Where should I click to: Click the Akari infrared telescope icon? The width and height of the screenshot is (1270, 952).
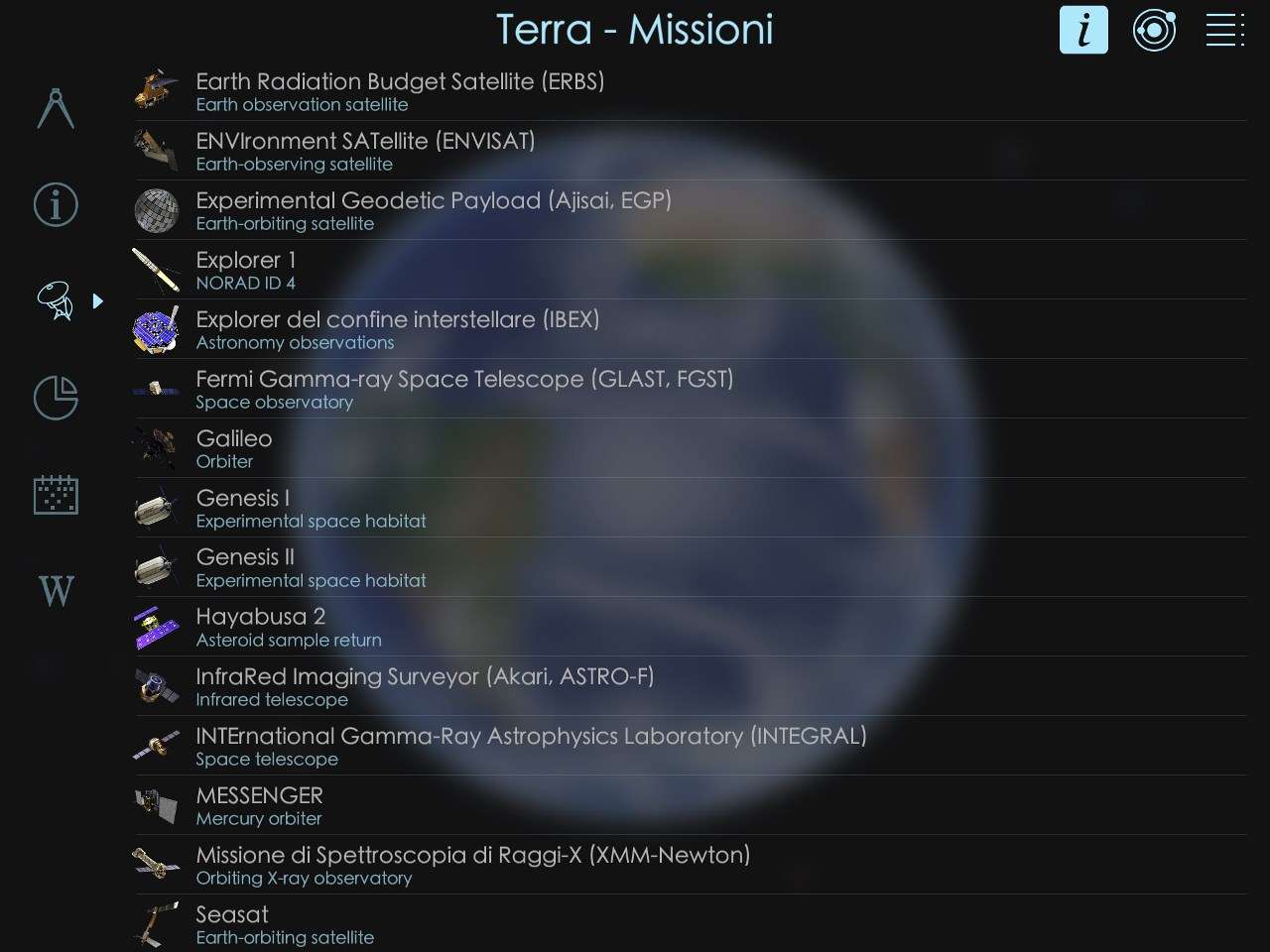tap(157, 686)
